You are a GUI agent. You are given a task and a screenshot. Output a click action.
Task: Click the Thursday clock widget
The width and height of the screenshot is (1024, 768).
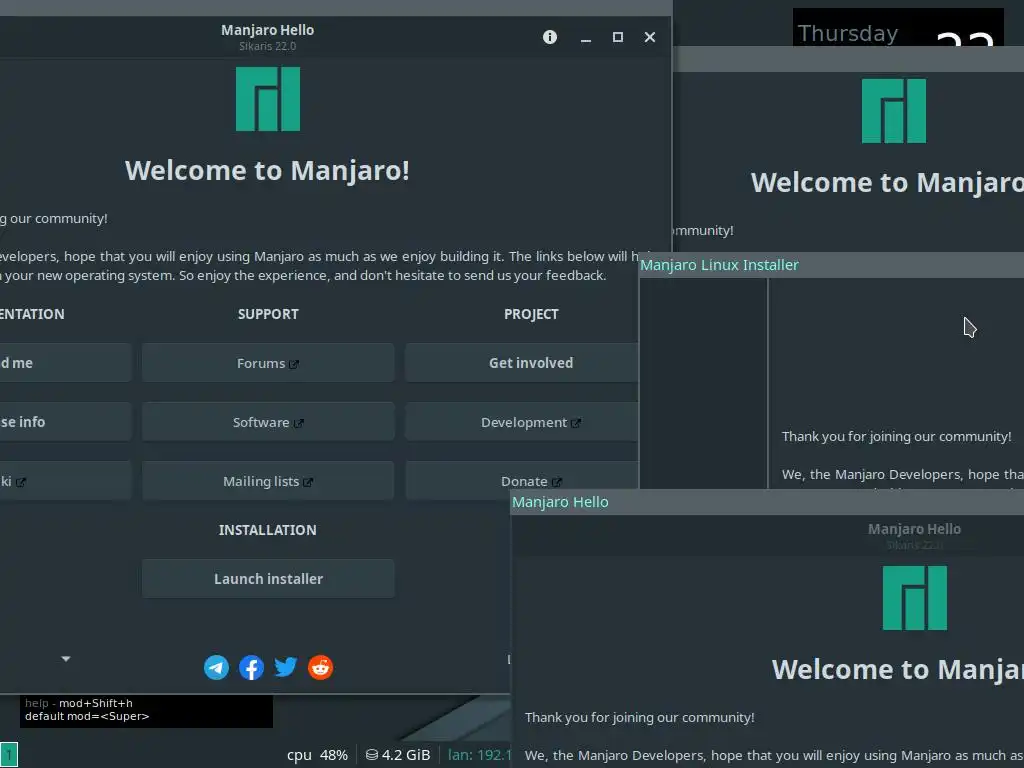click(898, 27)
